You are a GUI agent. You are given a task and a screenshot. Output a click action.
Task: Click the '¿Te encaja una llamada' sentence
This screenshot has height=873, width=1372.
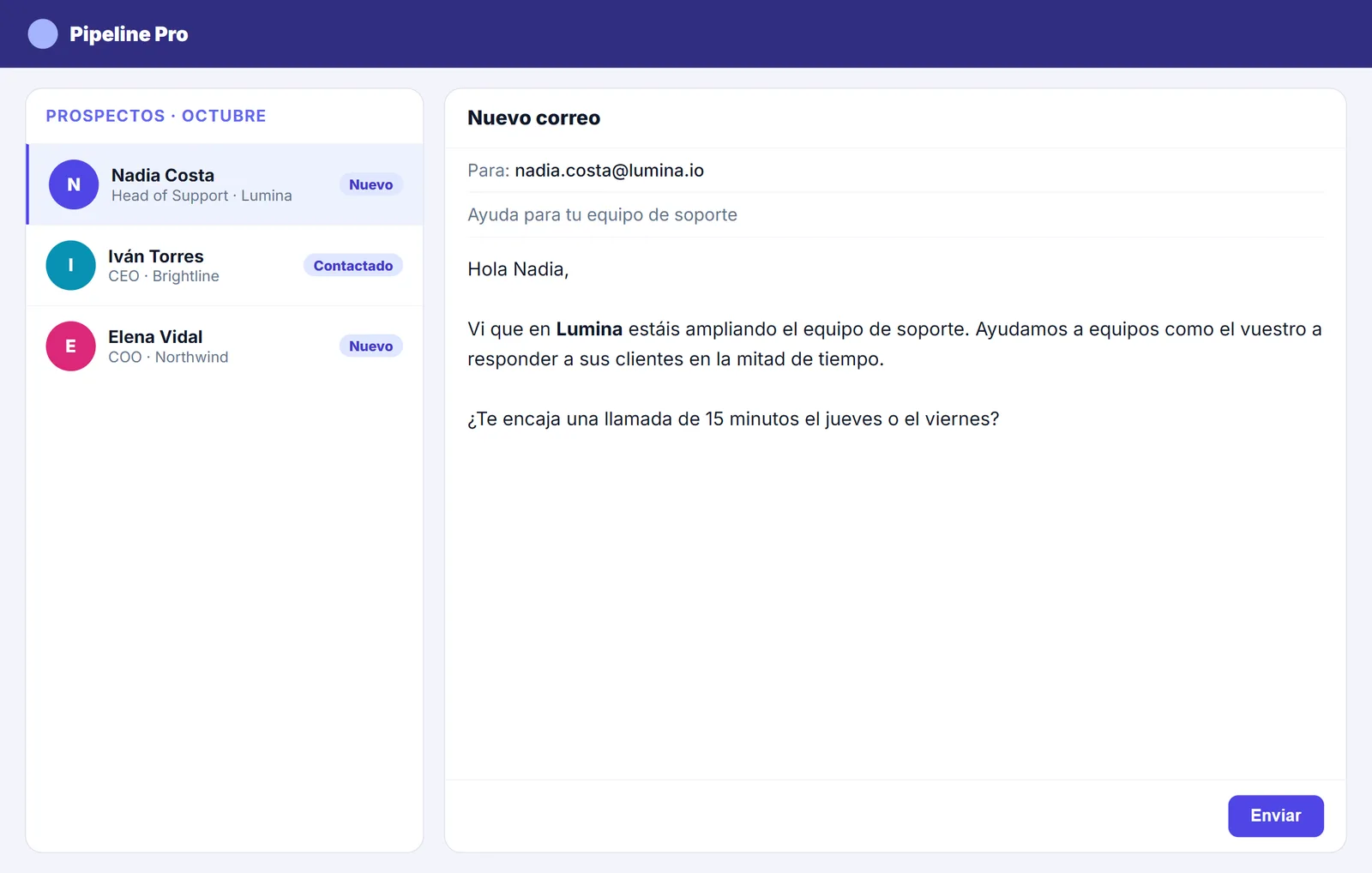point(733,419)
